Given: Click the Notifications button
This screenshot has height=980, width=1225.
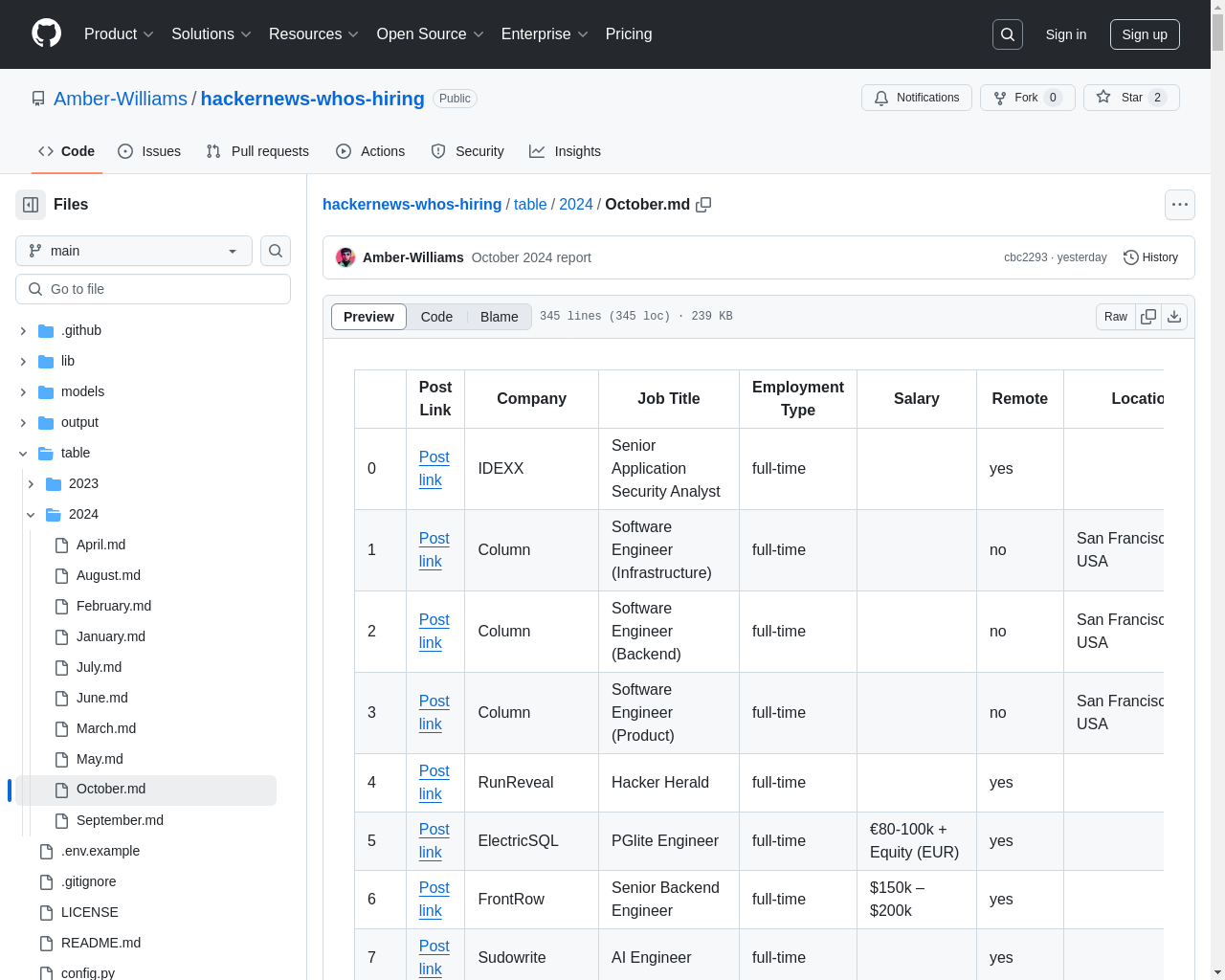Looking at the screenshot, I should pyautogui.click(x=917, y=98).
